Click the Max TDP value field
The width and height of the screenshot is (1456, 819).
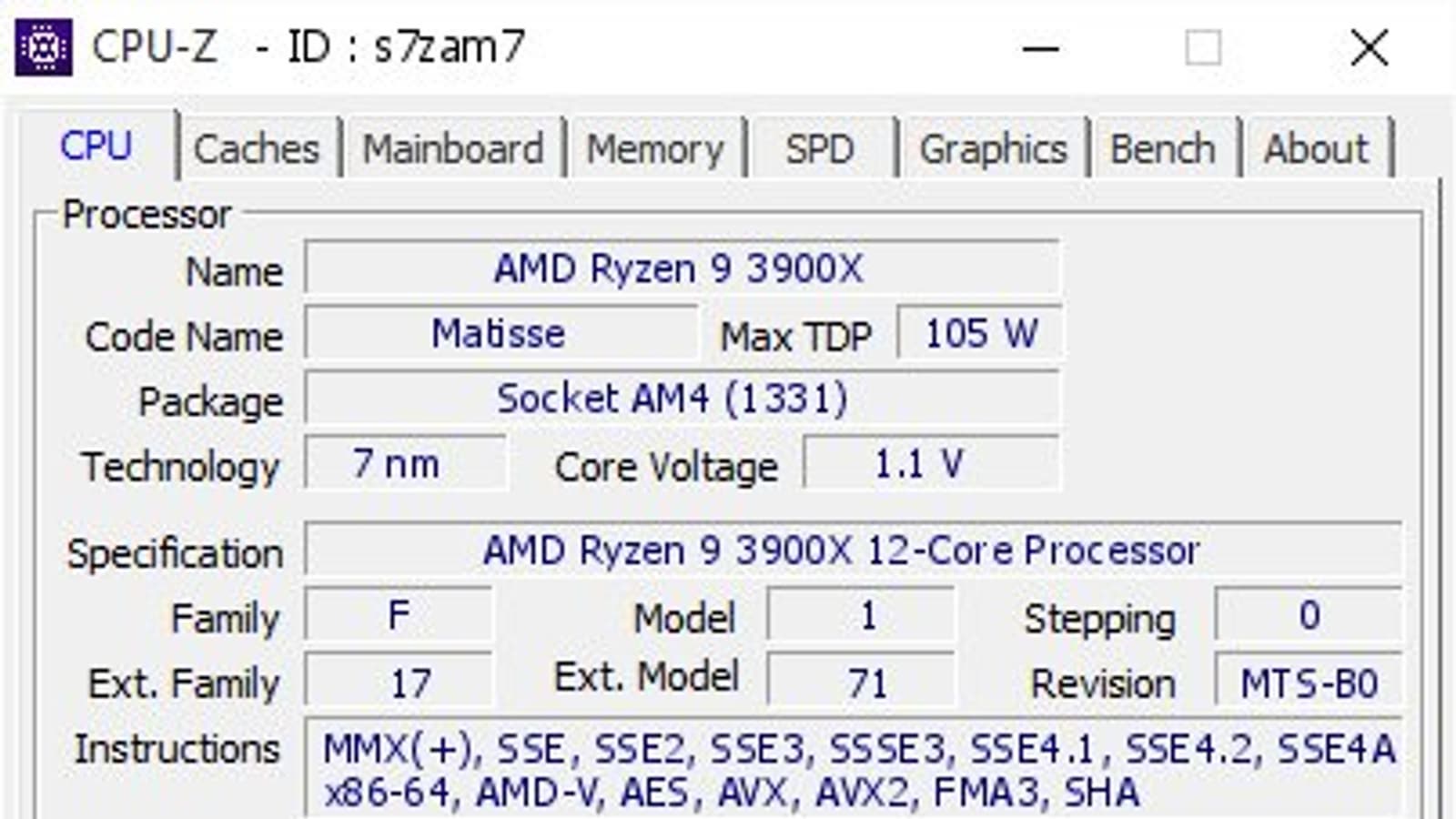980,334
